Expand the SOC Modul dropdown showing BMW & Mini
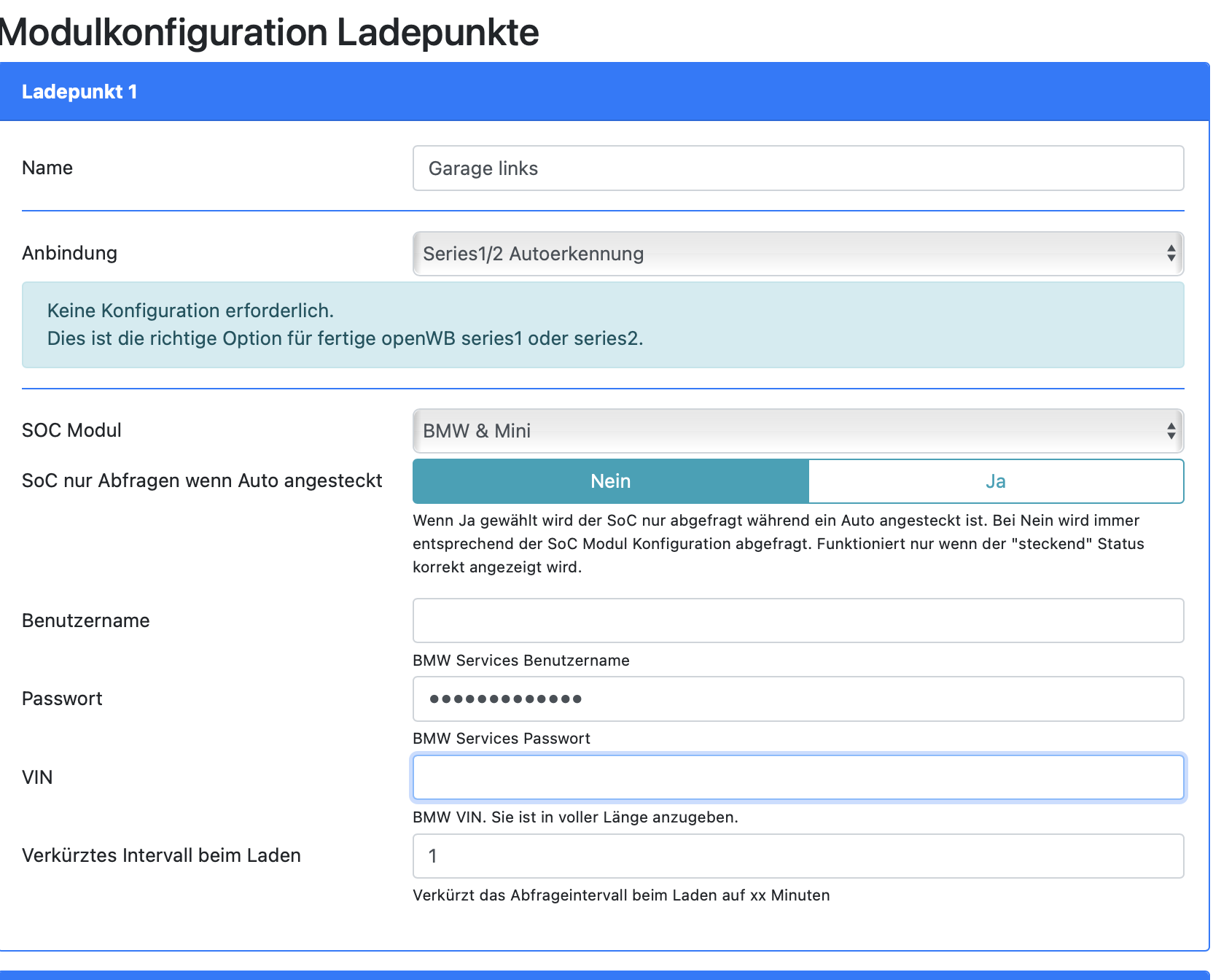1213x980 pixels. click(x=797, y=431)
